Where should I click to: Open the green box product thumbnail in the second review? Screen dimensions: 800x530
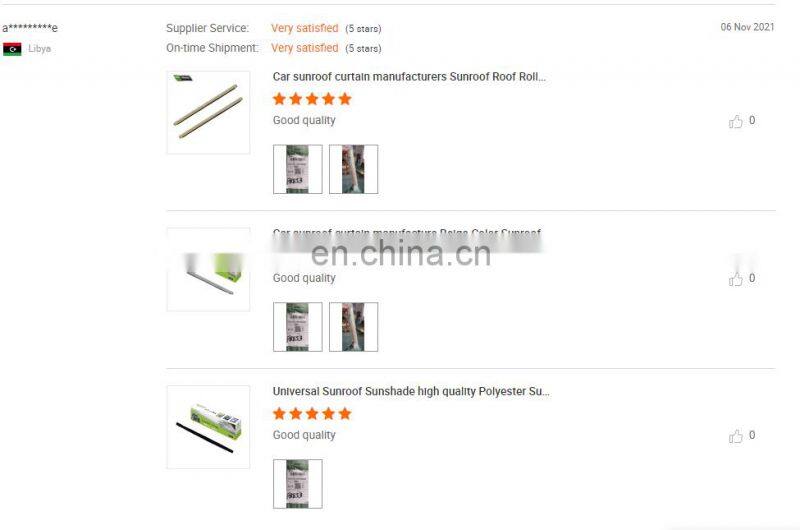click(208, 269)
